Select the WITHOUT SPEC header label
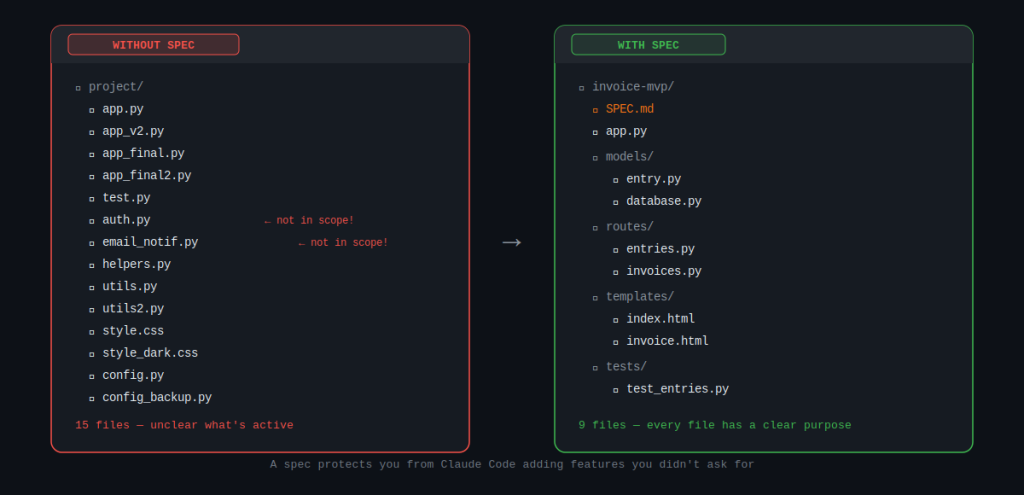Screen dimensions: 1024x495 153,45
